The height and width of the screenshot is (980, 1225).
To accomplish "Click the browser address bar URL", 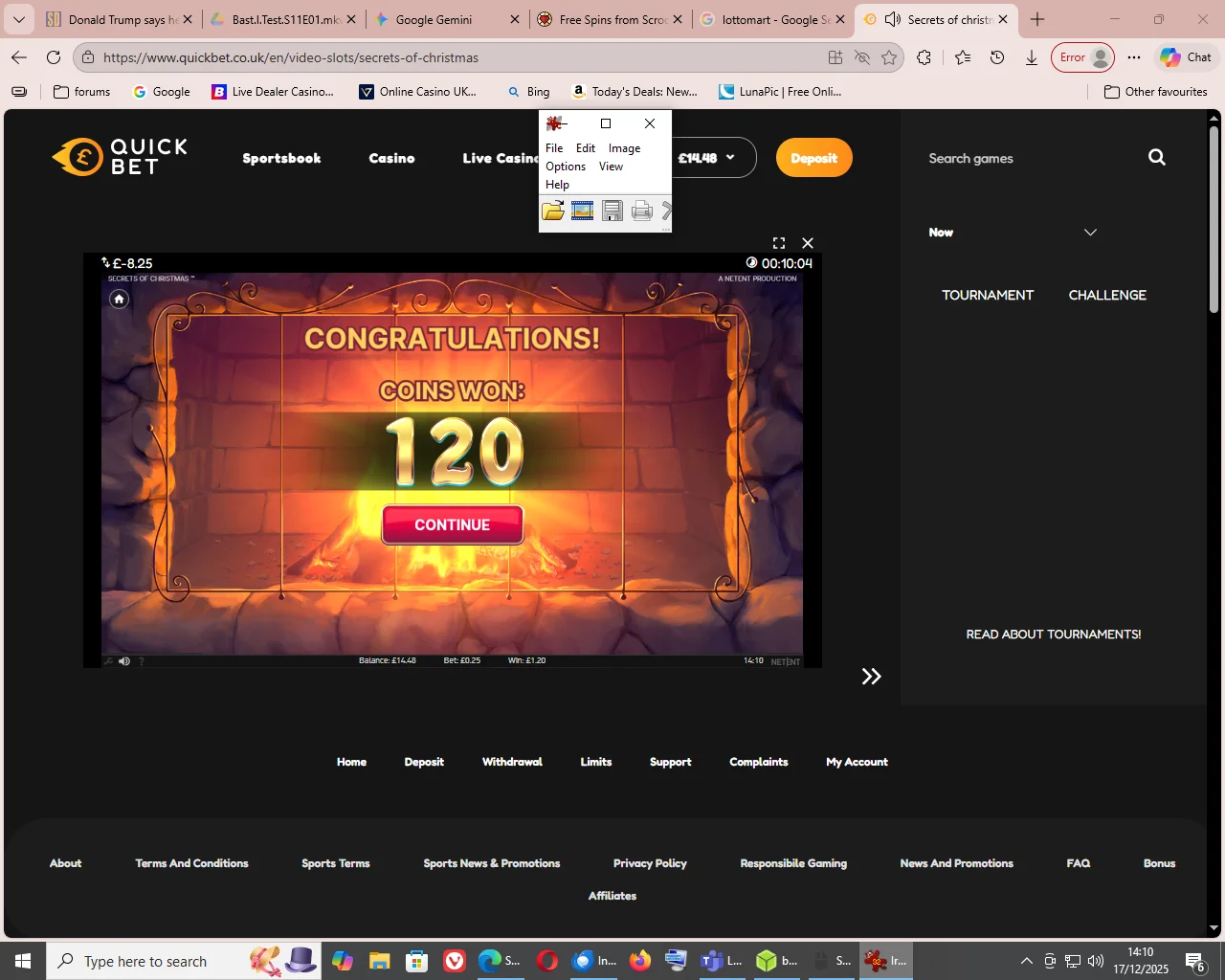I will 291,57.
